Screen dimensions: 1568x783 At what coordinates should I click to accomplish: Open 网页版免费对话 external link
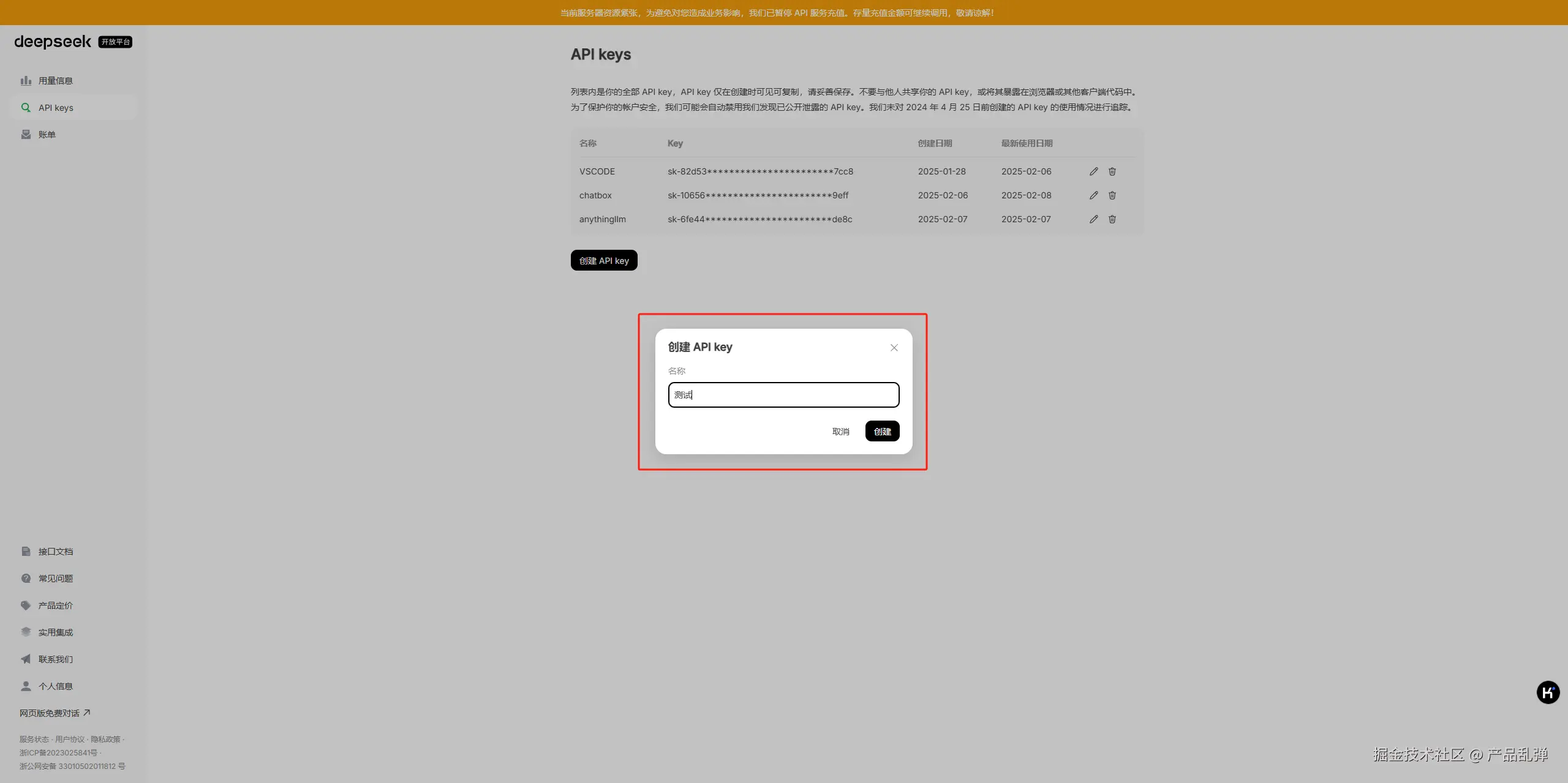55,713
